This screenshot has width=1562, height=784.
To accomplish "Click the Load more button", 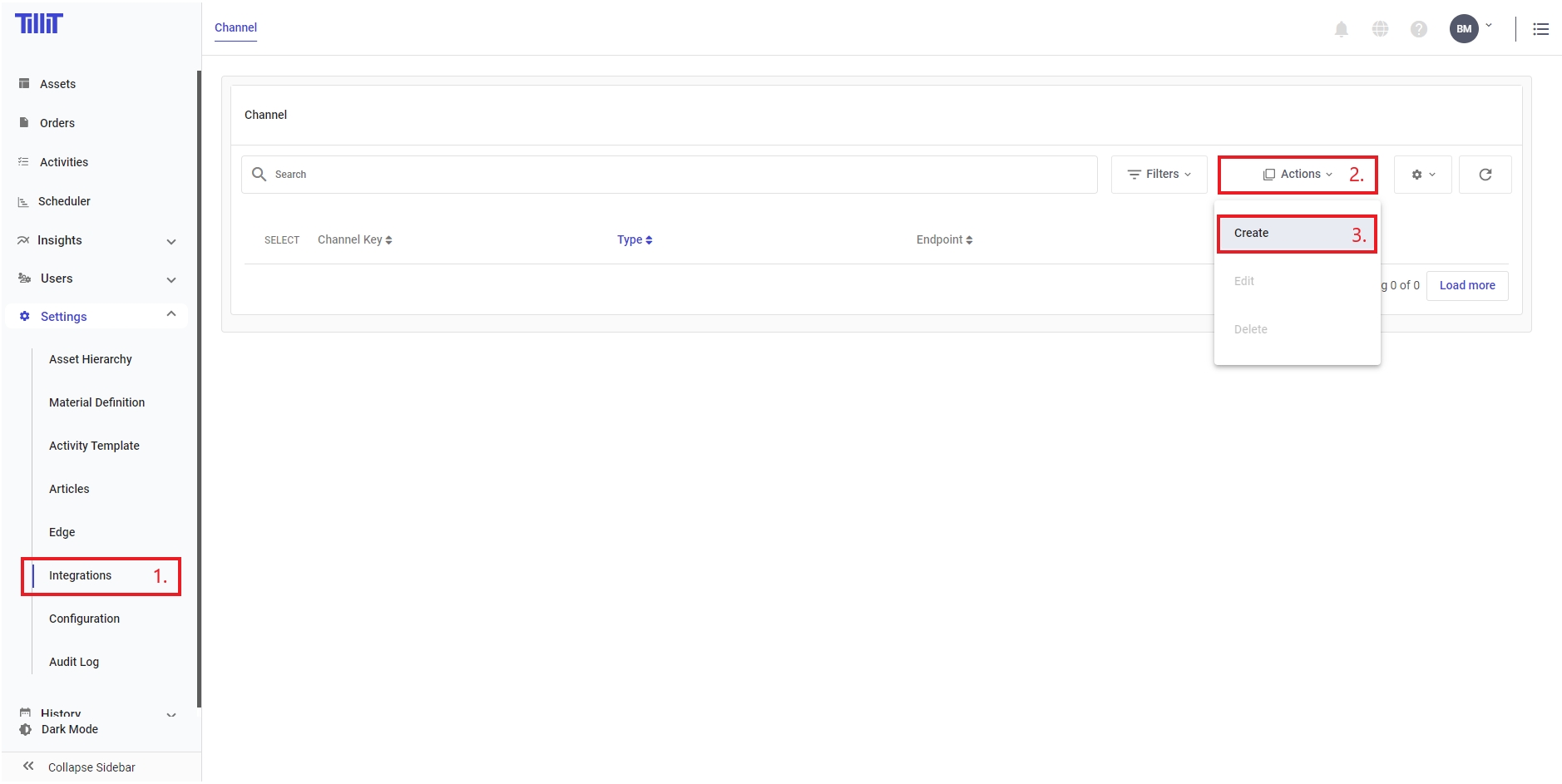I will (1466, 285).
